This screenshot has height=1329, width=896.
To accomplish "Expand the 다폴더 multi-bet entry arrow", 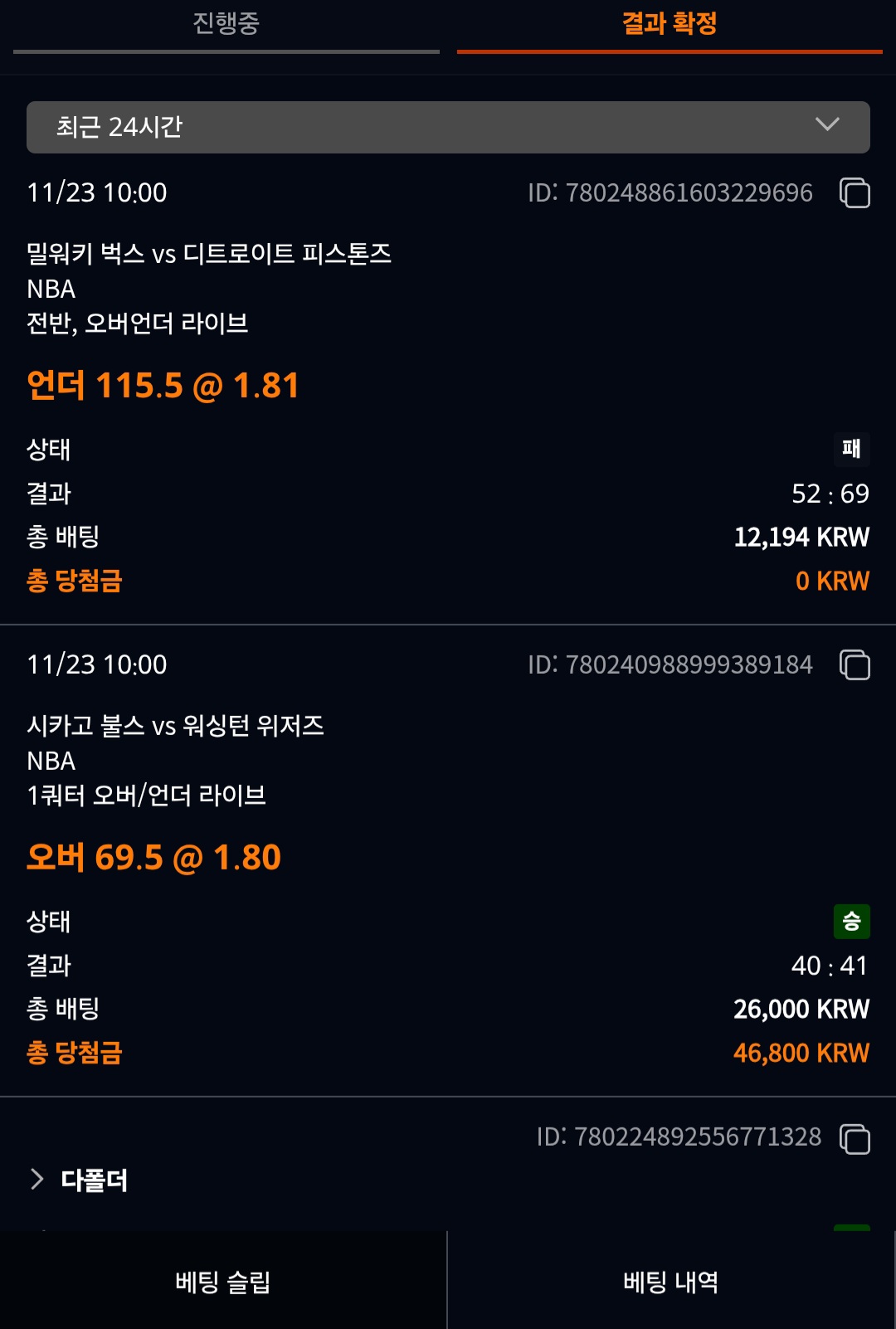I will click(x=37, y=1179).
